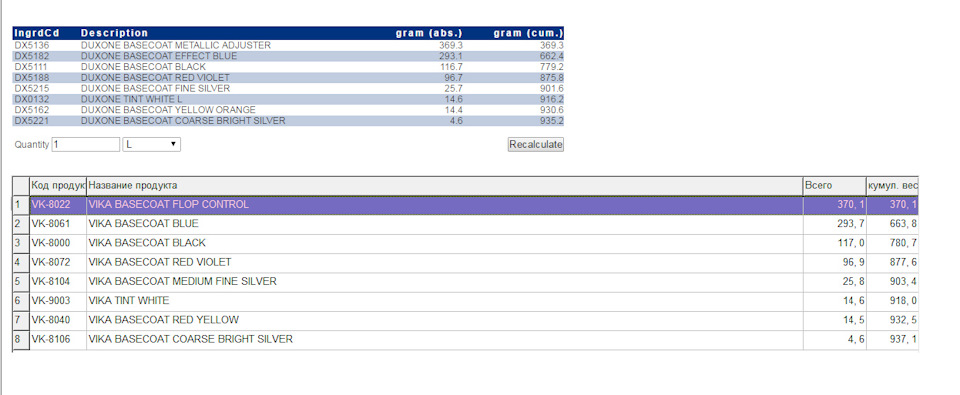Image resolution: width=960 pixels, height=395 pixels.
Task: Select DUXONE BASECOAT RED VIOLET description
Action: click(x=156, y=78)
